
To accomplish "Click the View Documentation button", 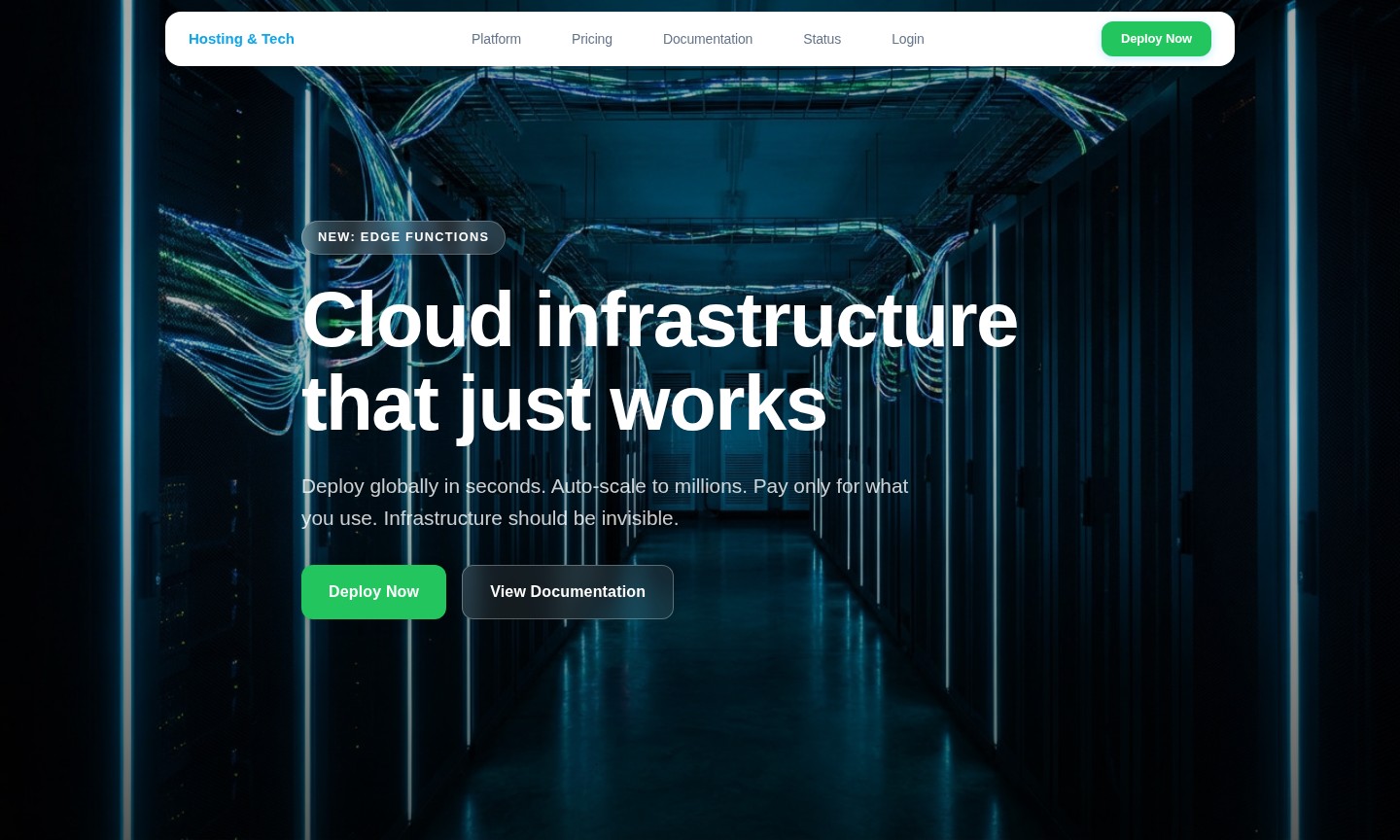I will point(567,592).
